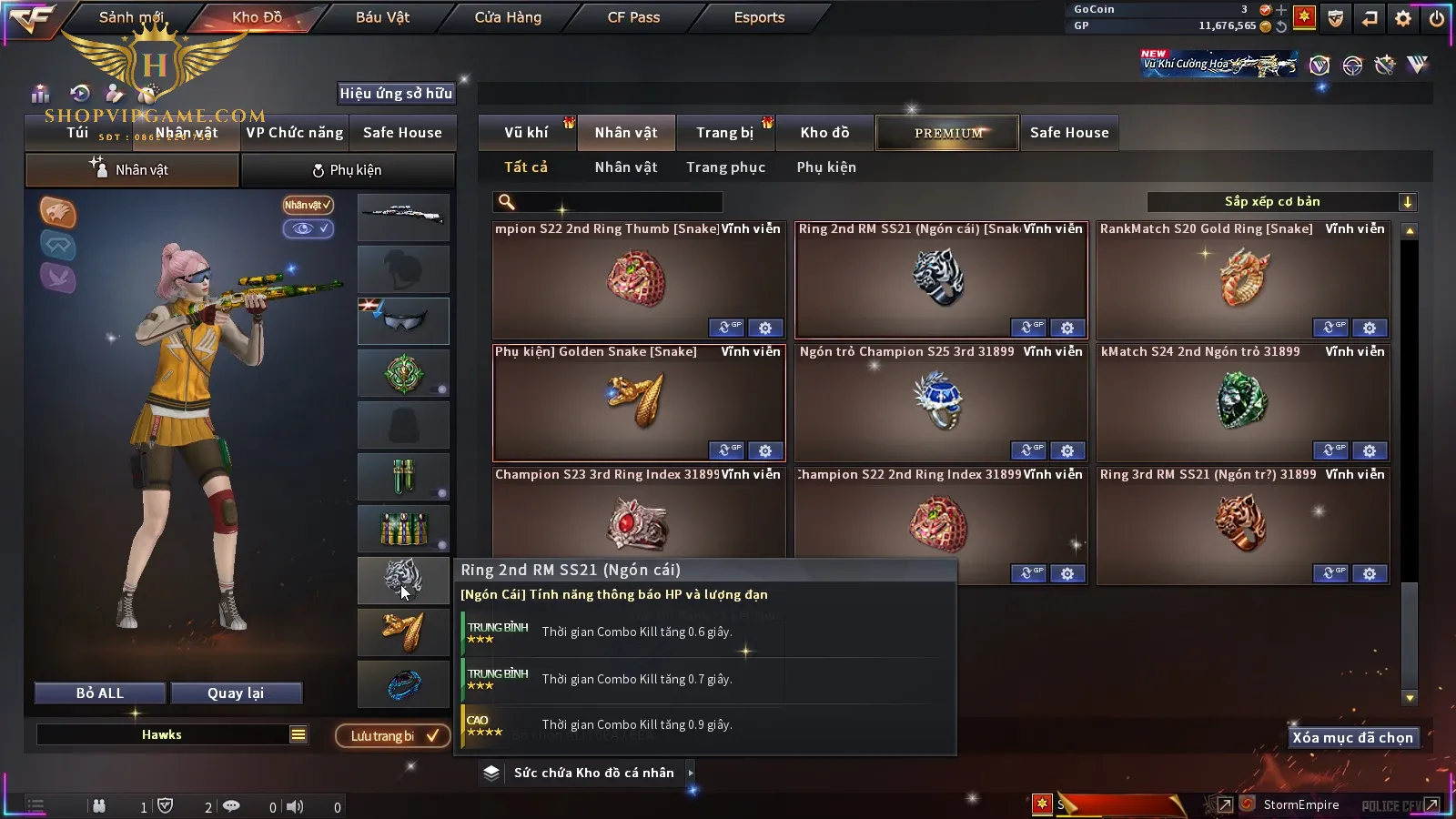Click the GP refresh icon on Golden Snake item

(x=726, y=450)
